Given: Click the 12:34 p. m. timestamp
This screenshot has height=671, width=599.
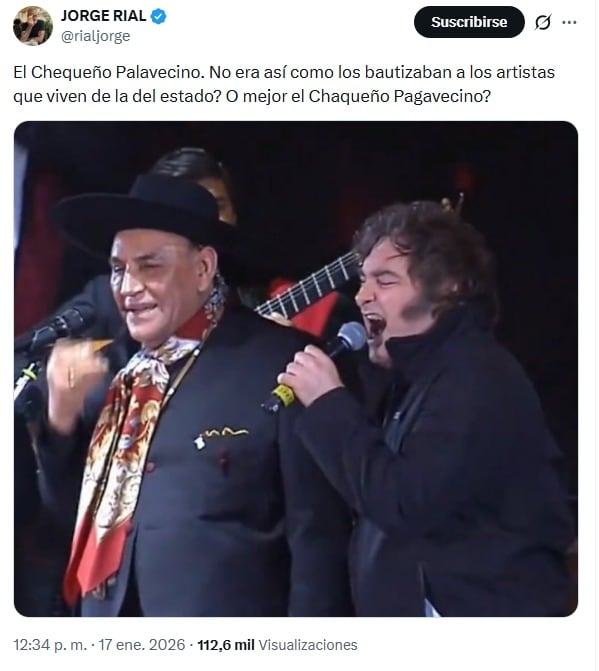Looking at the screenshot, I should 50,644.
